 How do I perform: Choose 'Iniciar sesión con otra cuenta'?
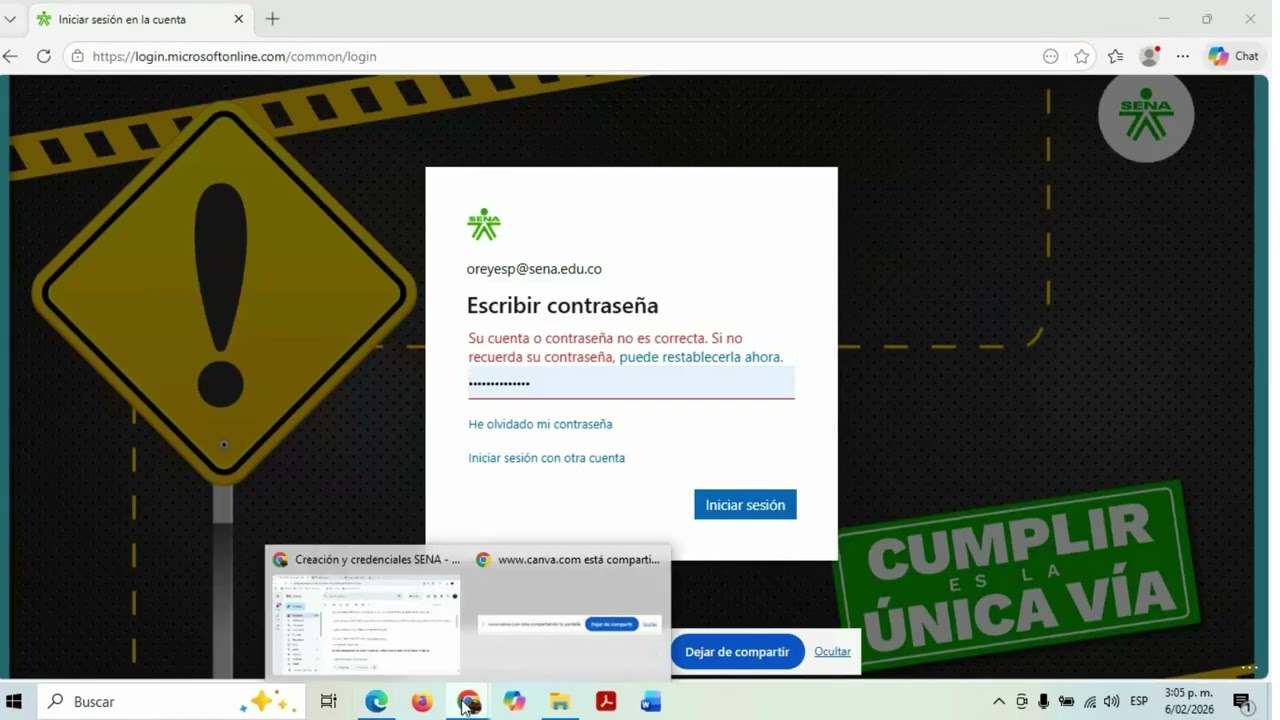point(547,458)
